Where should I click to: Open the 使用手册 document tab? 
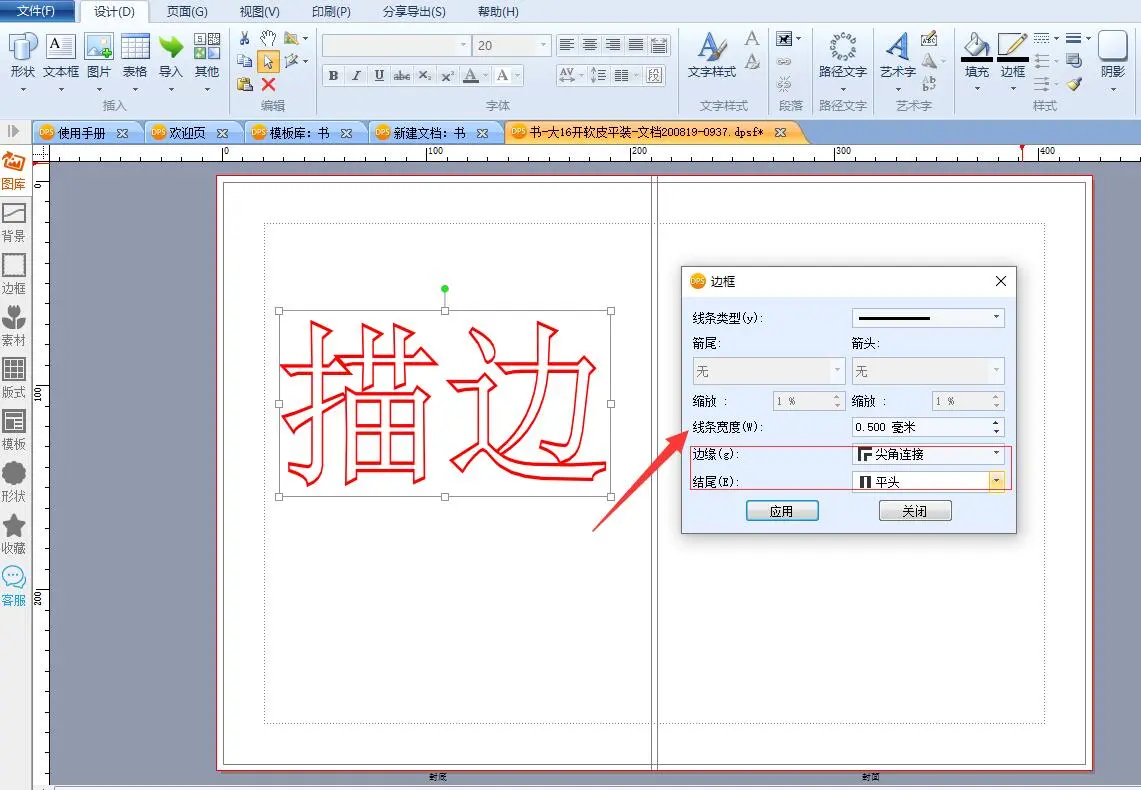click(x=82, y=133)
